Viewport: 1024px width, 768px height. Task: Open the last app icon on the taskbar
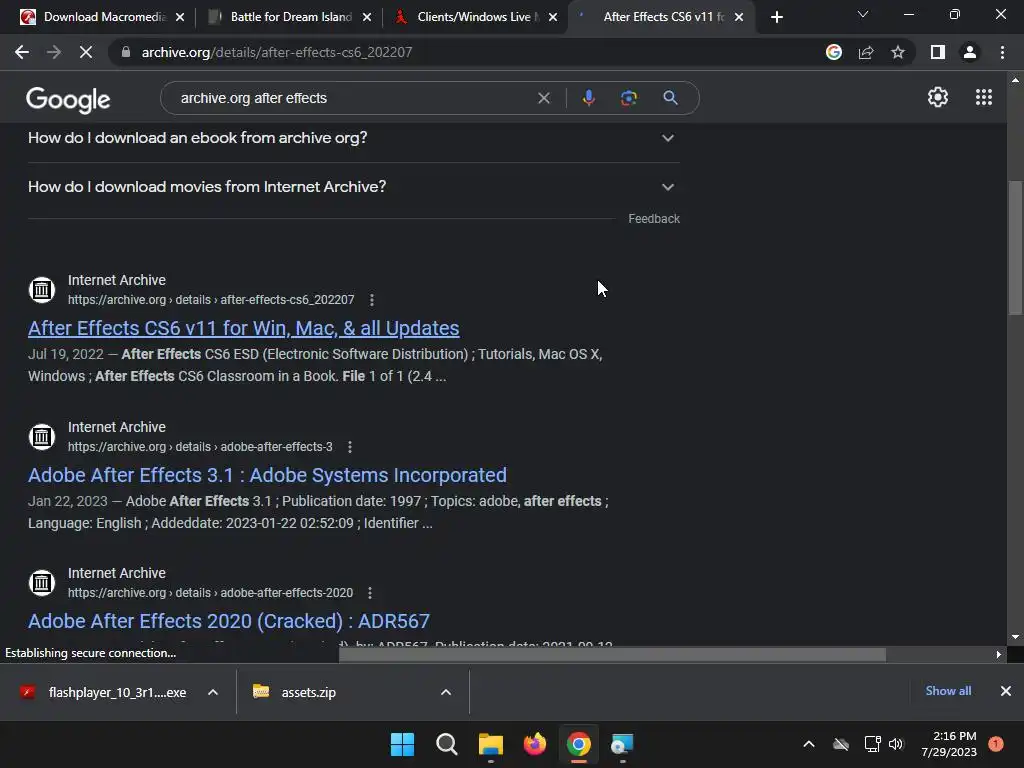622,744
